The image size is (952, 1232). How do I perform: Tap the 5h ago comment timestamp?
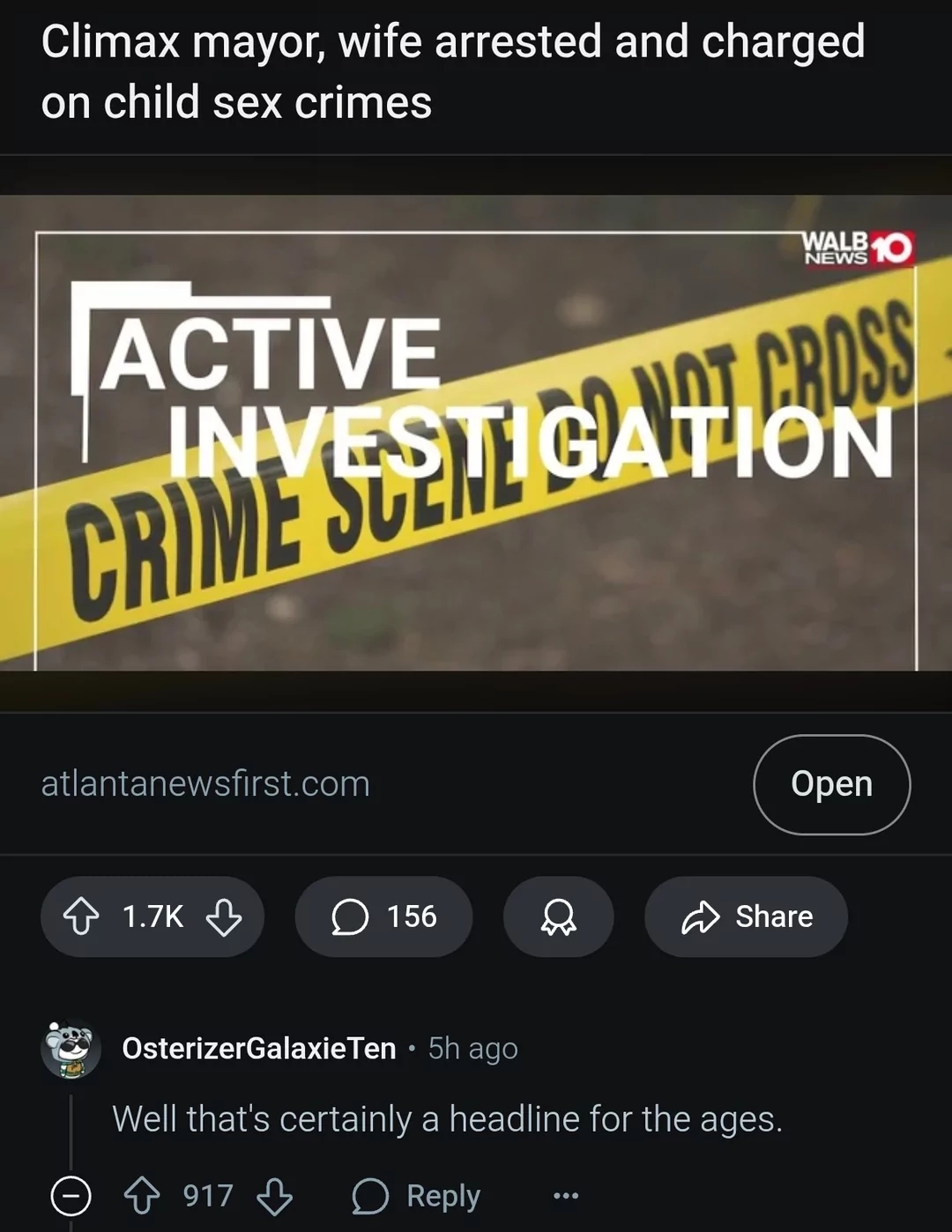click(472, 1049)
